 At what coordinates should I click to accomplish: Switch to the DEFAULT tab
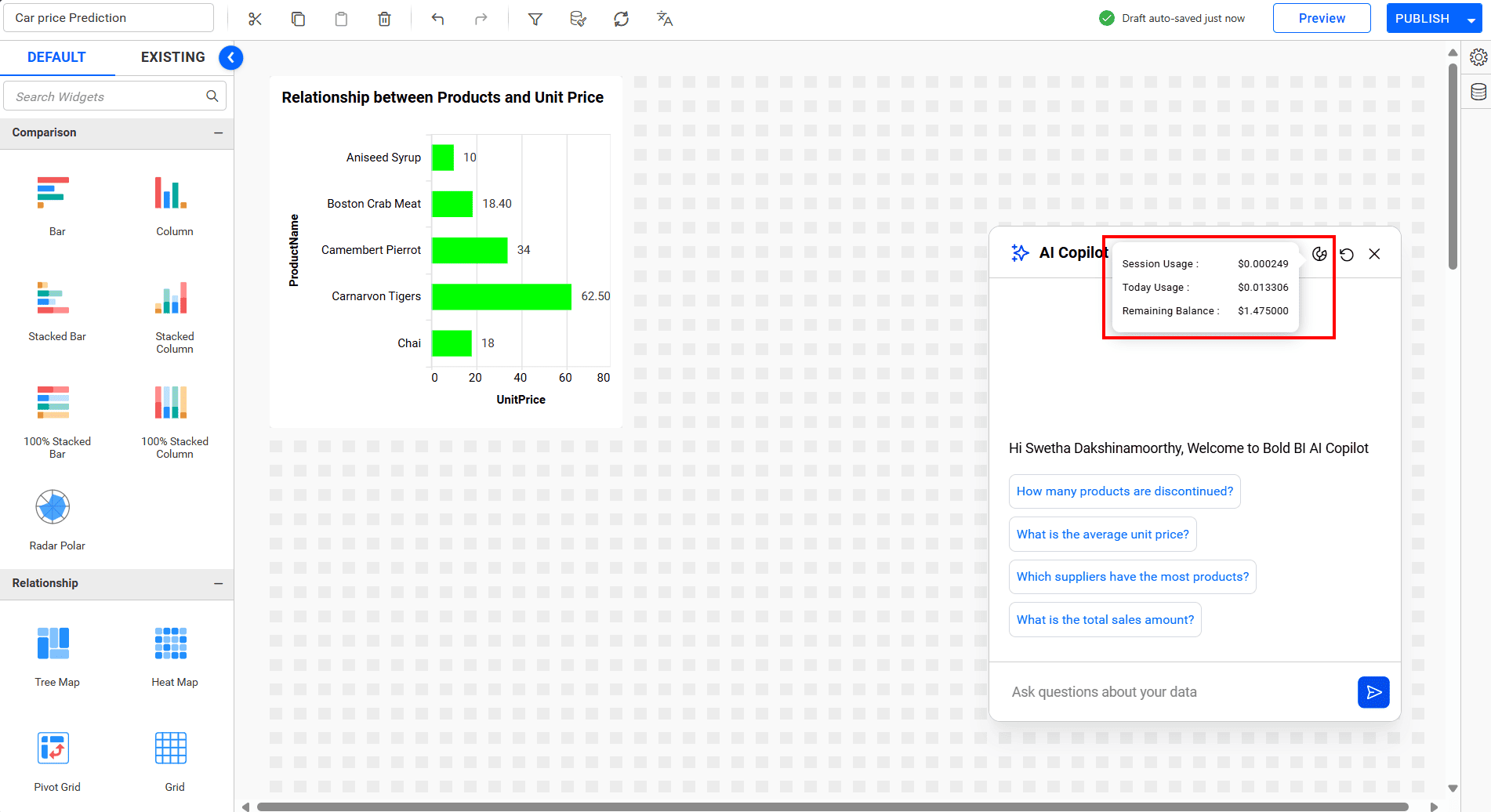point(56,57)
